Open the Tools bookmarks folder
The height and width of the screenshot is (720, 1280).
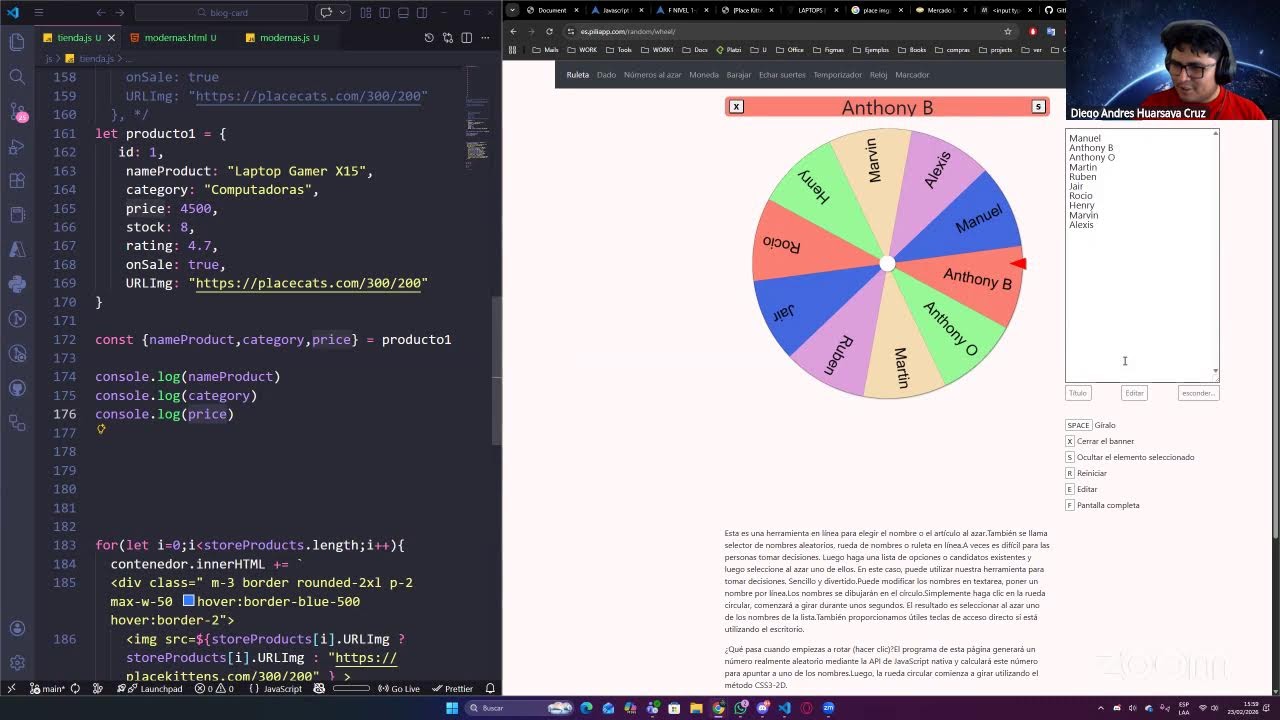pyautogui.click(x=619, y=50)
